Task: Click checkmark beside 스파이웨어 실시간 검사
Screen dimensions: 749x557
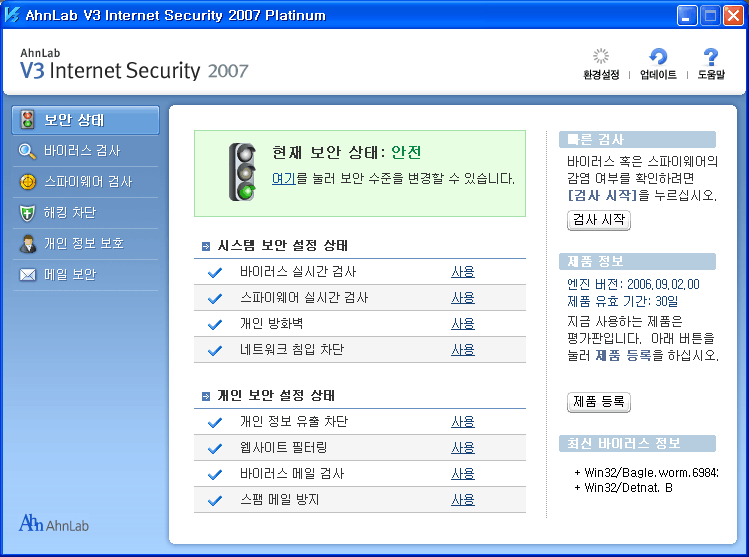Action: point(215,298)
